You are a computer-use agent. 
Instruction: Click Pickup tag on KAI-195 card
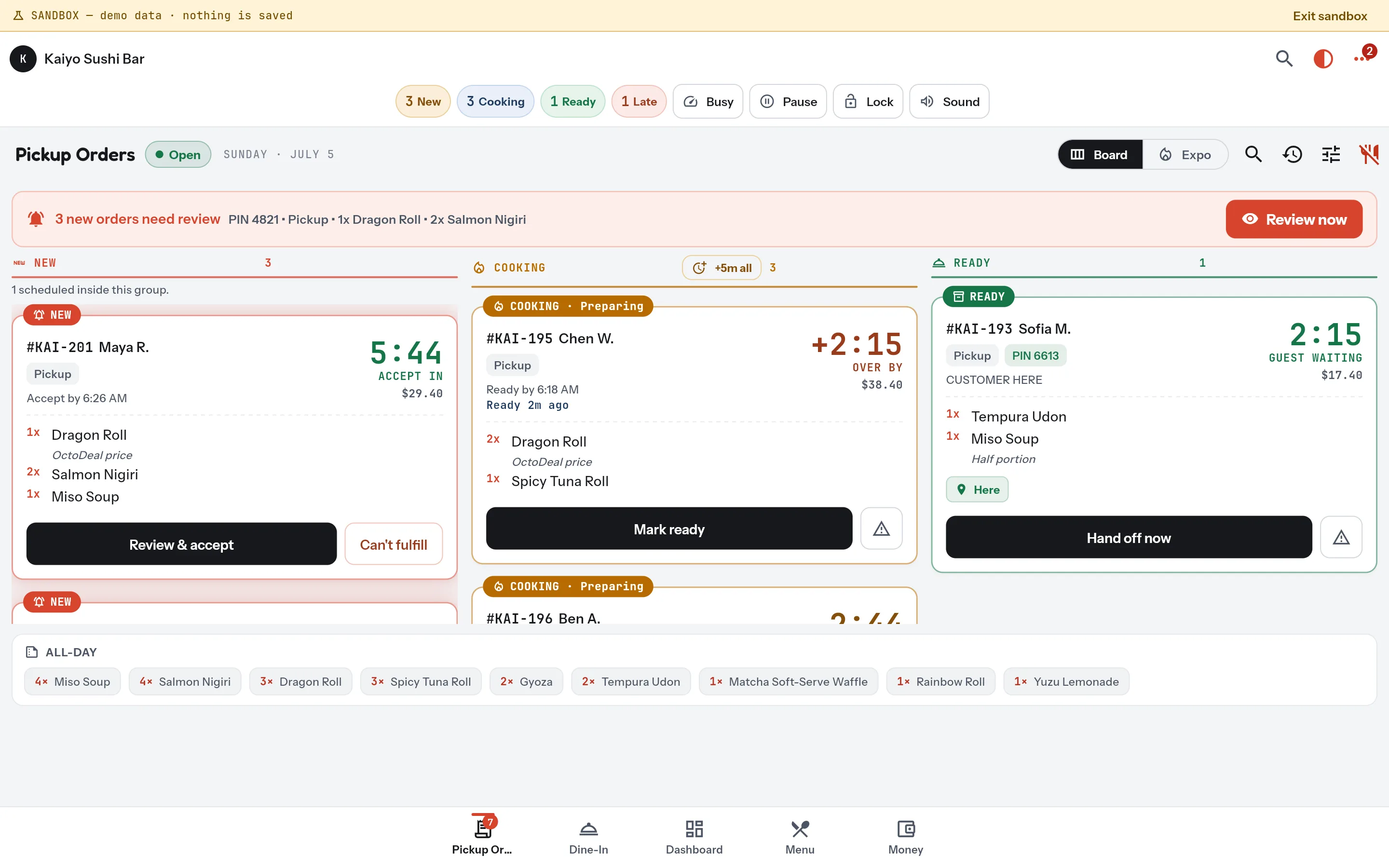pyautogui.click(x=513, y=365)
